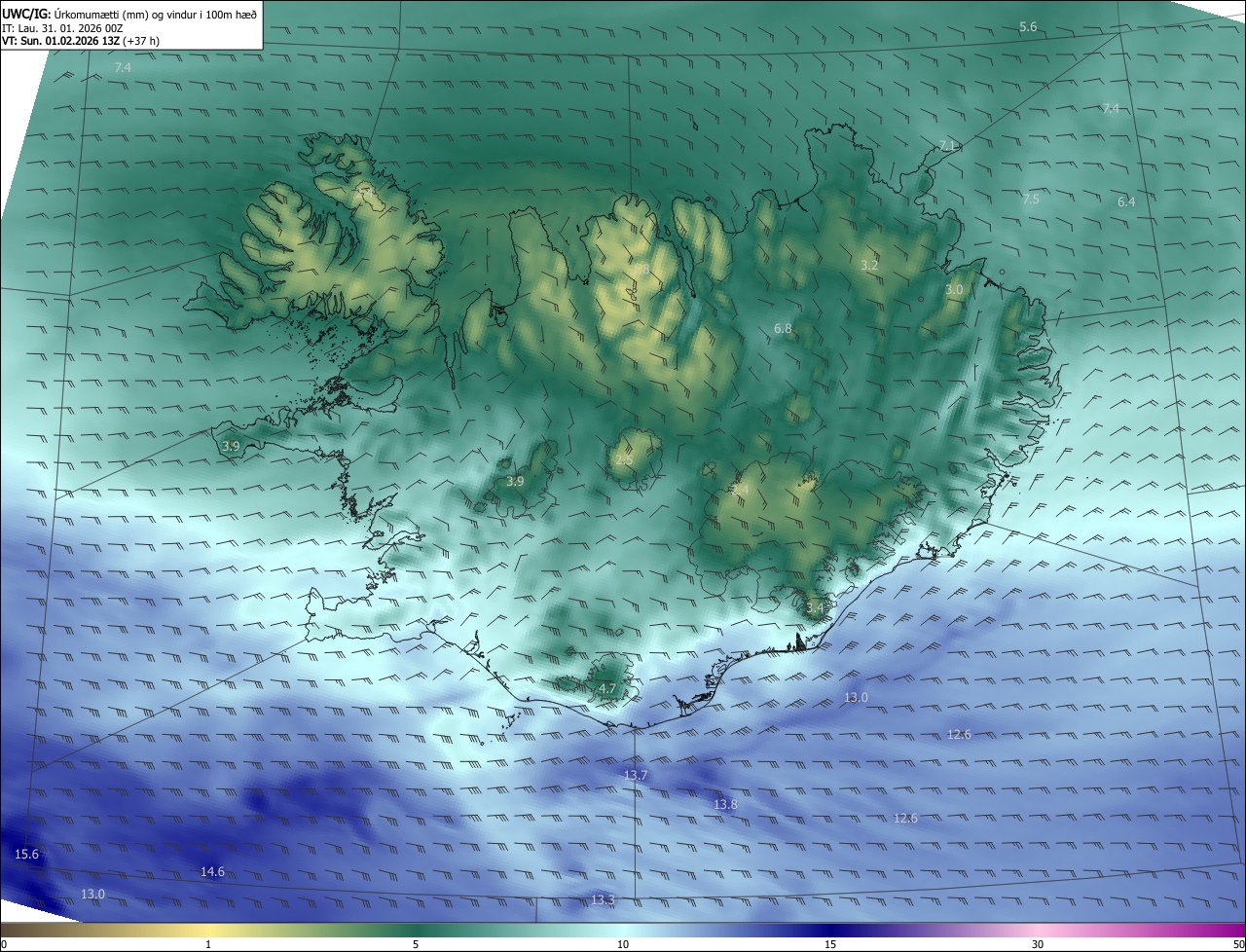Click the '15' tick on the color scale

click(830, 944)
